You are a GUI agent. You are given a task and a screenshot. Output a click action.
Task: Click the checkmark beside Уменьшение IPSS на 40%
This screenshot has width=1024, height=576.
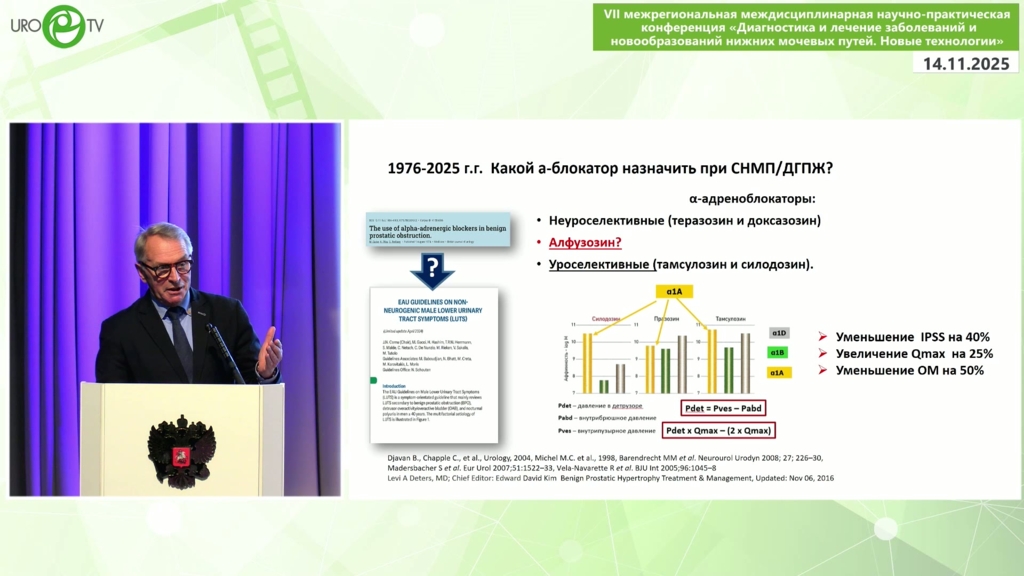pos(822,337)
